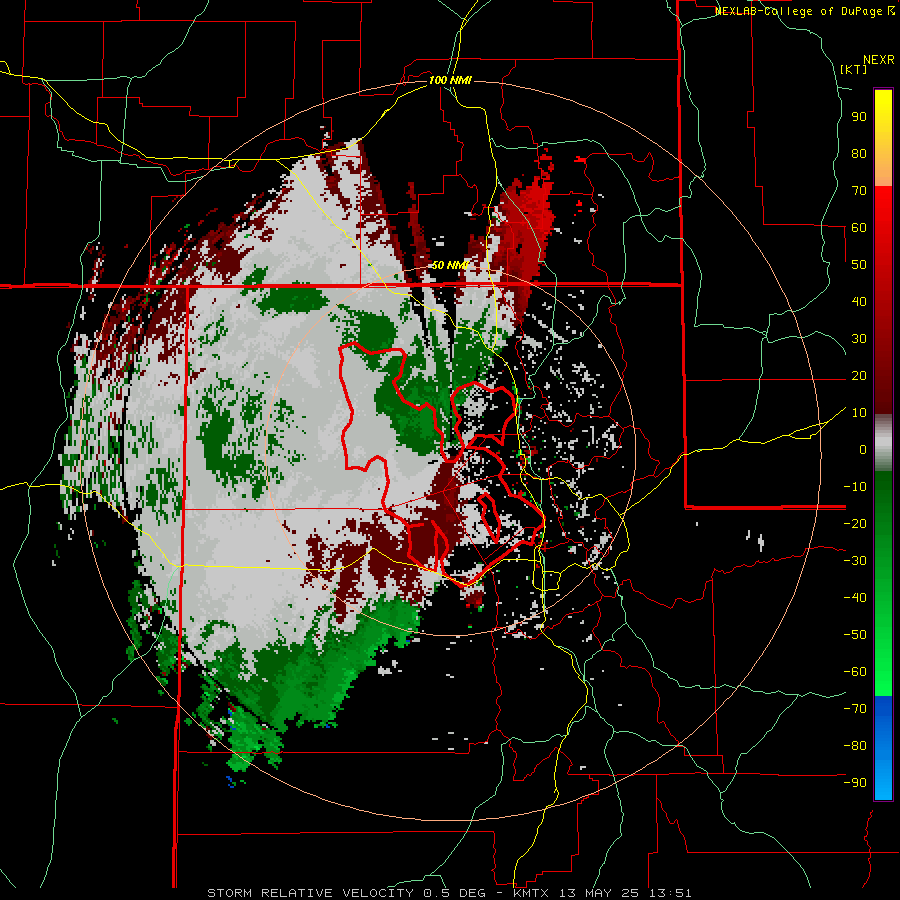This screenshot has width=900, height=900.
Task: Click the positive 40 scale value
Action: tap(859, 301)
